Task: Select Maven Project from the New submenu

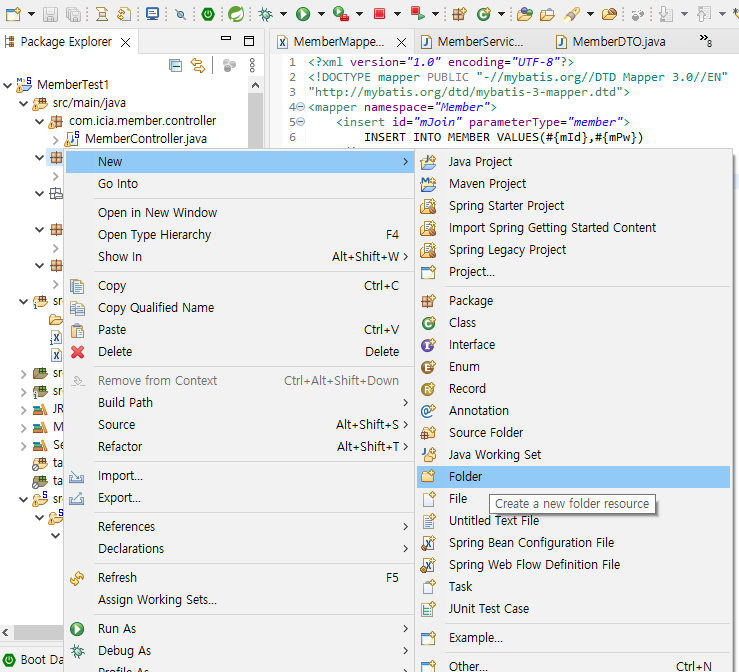Action: point(574,183)
